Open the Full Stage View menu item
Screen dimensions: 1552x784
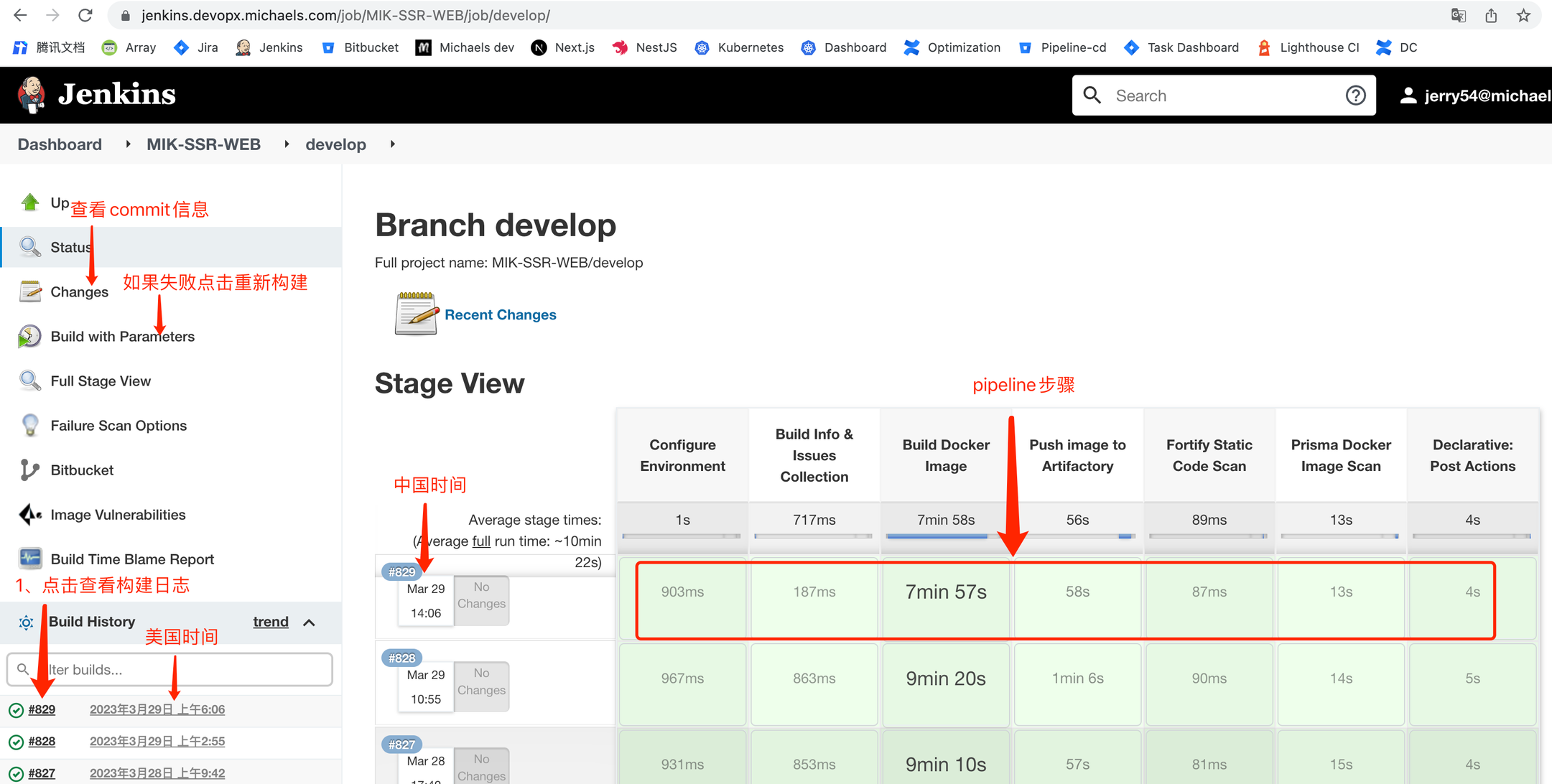tap(101, 381)
